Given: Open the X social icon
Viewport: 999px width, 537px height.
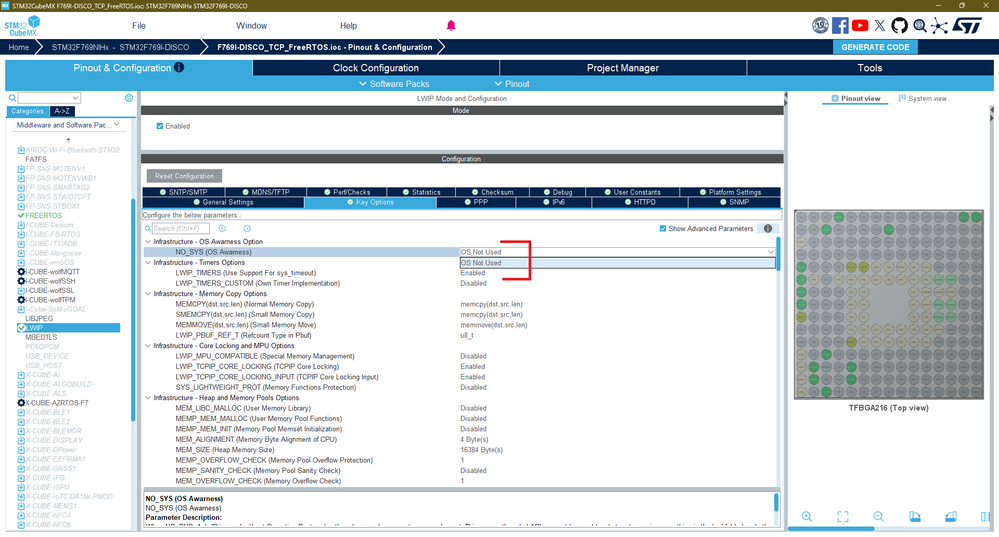Looking at the screenshot, I should [x=880, y=25].
